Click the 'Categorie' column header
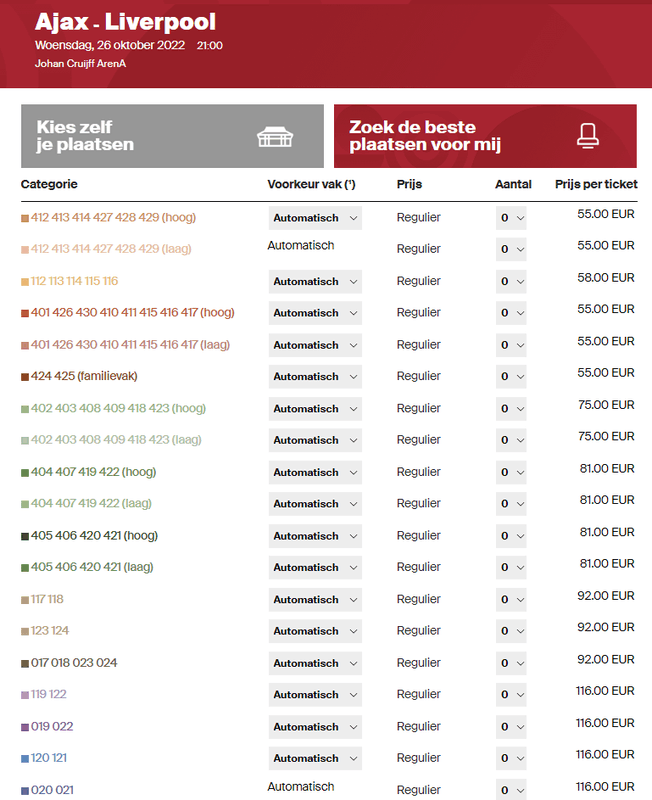 click(x=49, y=184)
